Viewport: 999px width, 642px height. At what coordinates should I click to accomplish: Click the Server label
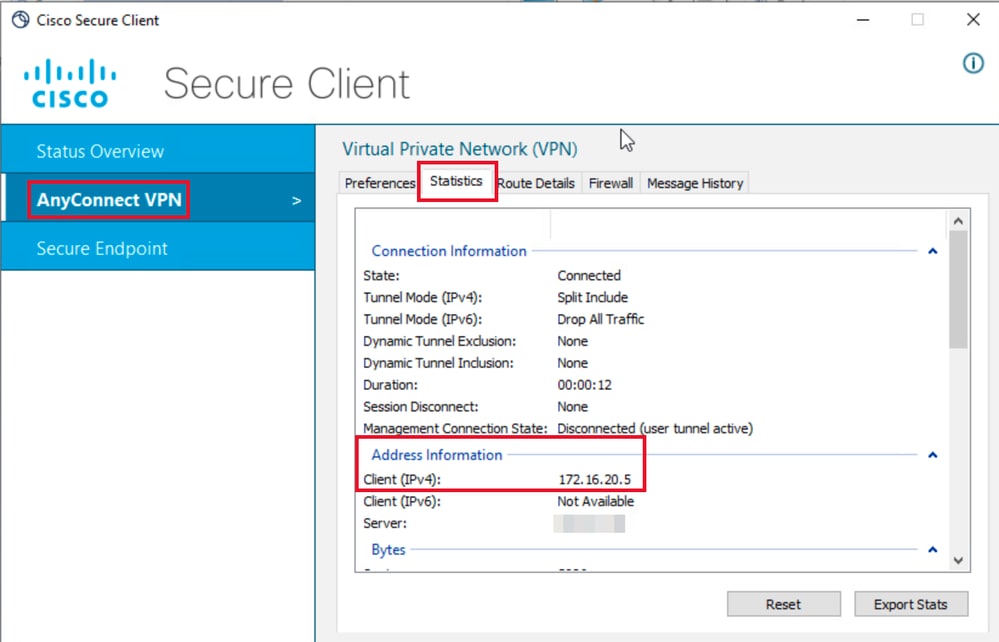(x=385, y=523)
